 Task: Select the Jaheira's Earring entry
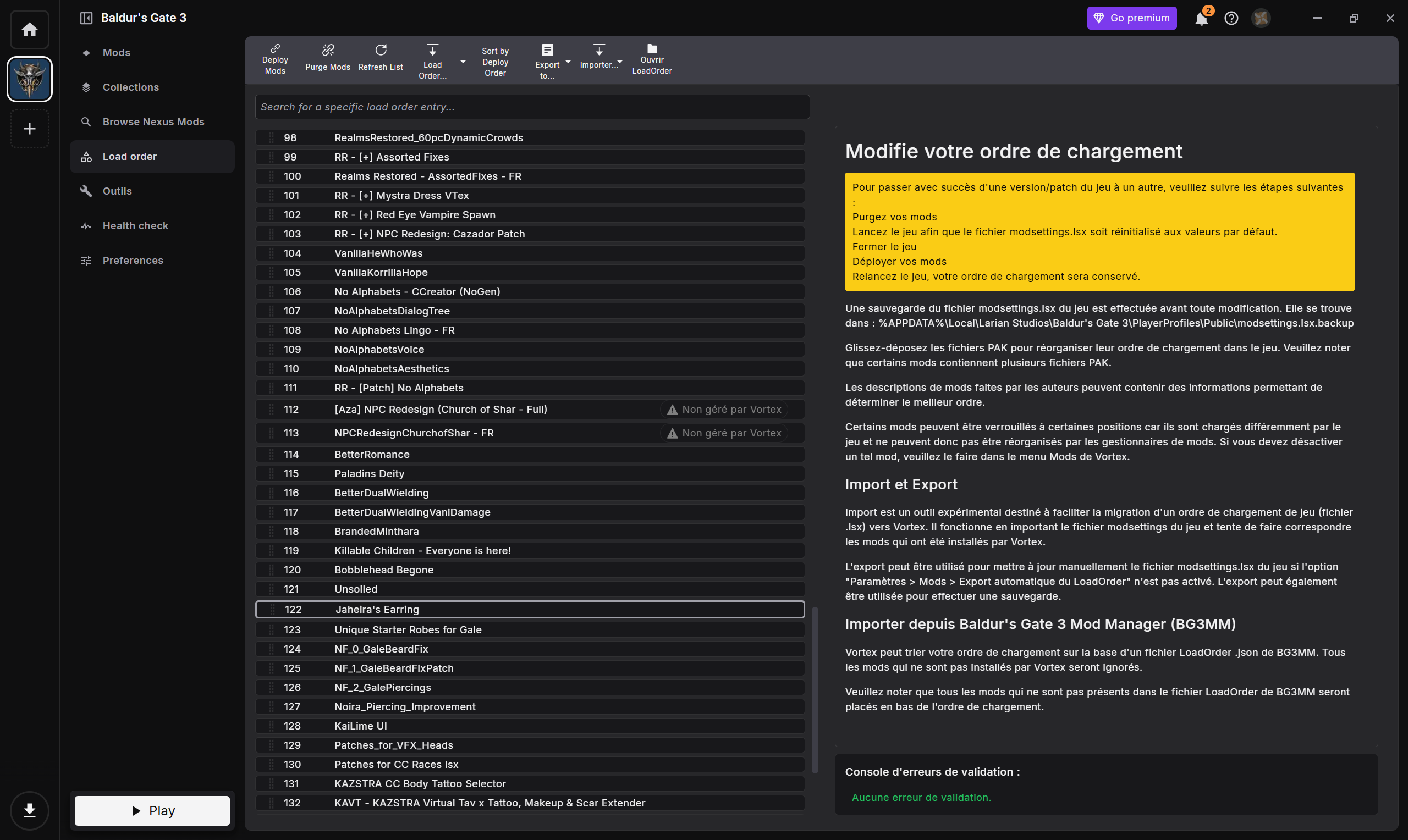(x=530, y=610)
